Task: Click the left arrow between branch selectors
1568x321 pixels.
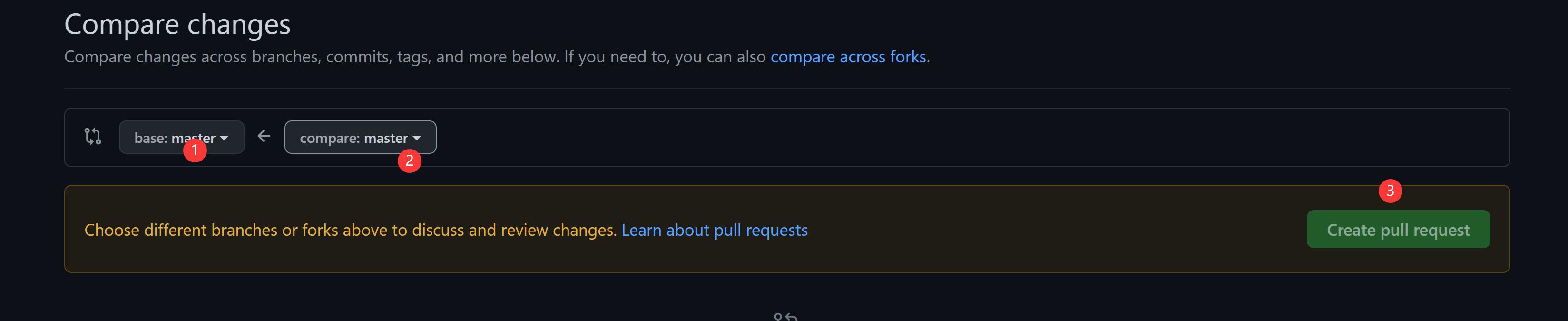Action: pos(264,136)
